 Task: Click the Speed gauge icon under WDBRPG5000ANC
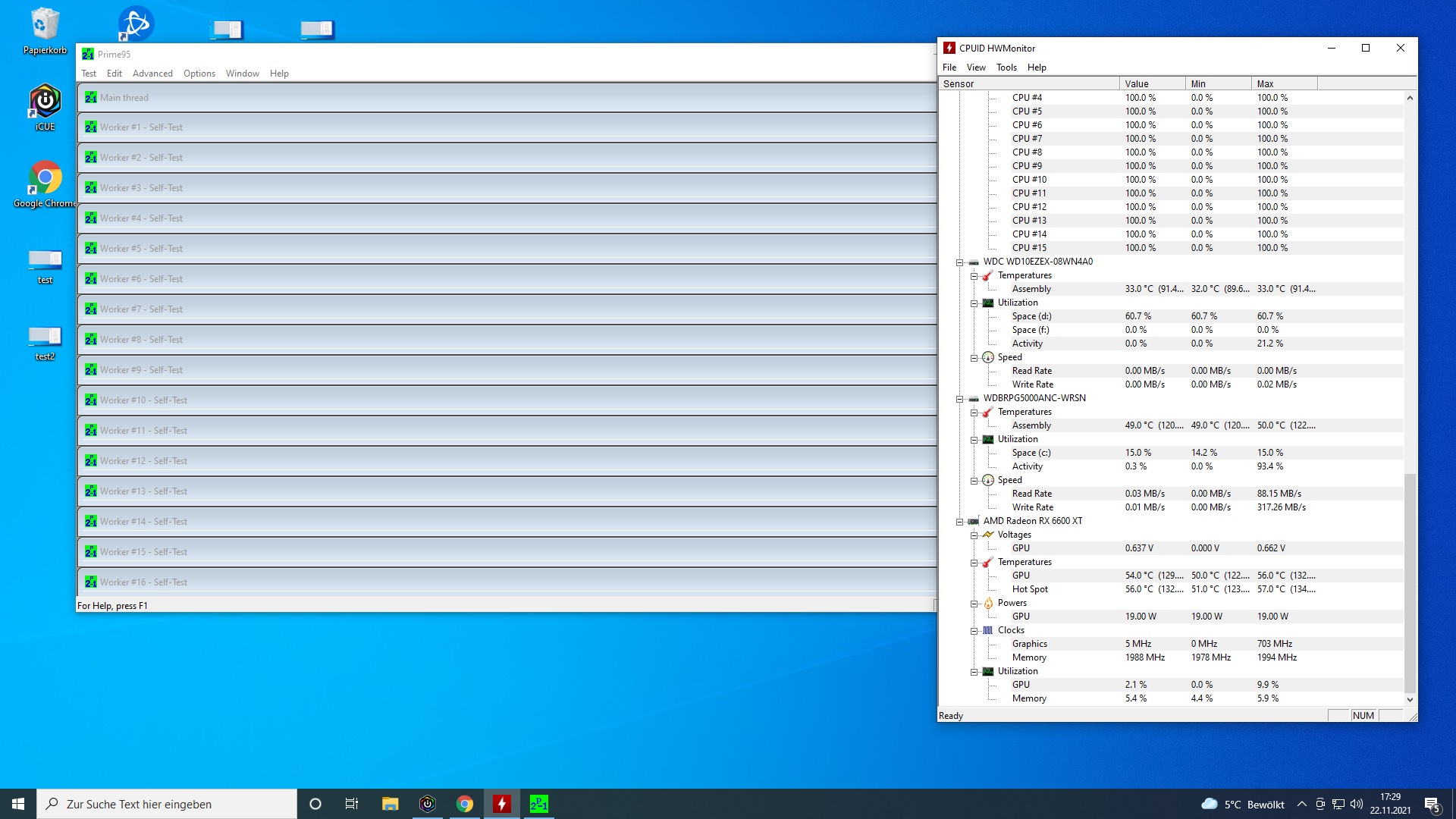(x=988, y=480)
